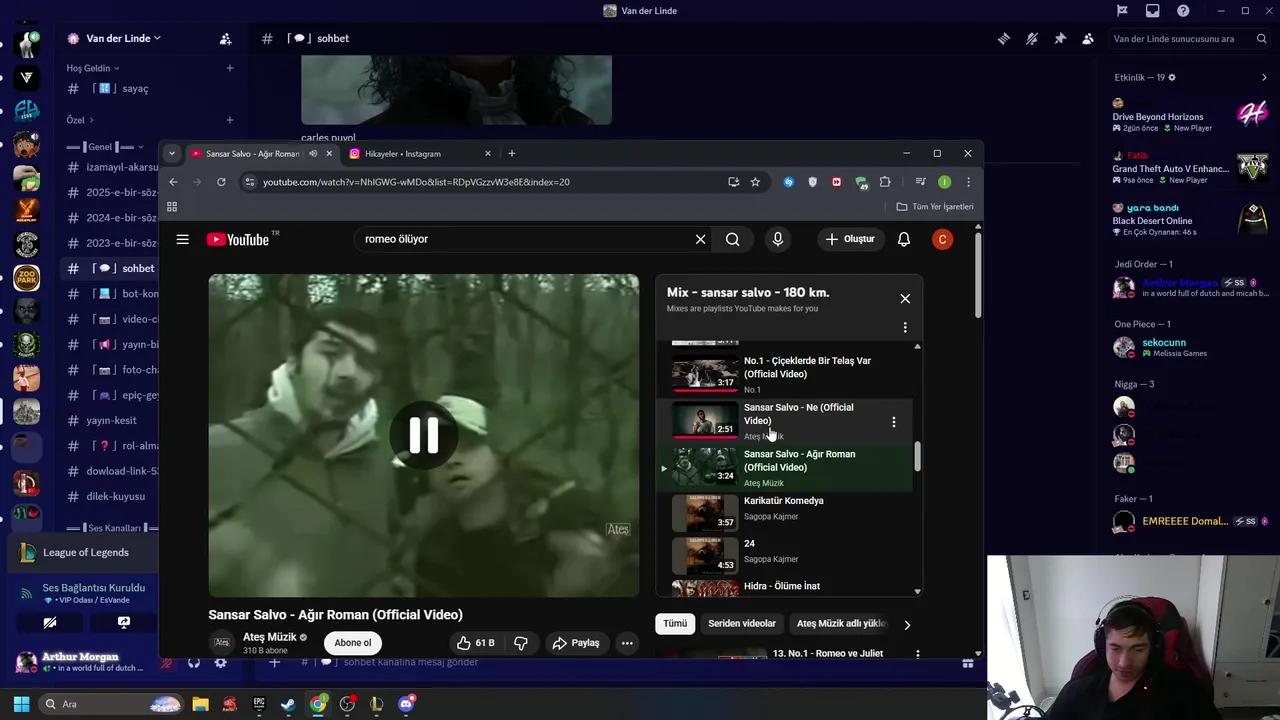Play No.1 - Çiçeklerde Bir Telaş Var
This screenshot has height=720, width=1280.
click(x=783, y=373)
